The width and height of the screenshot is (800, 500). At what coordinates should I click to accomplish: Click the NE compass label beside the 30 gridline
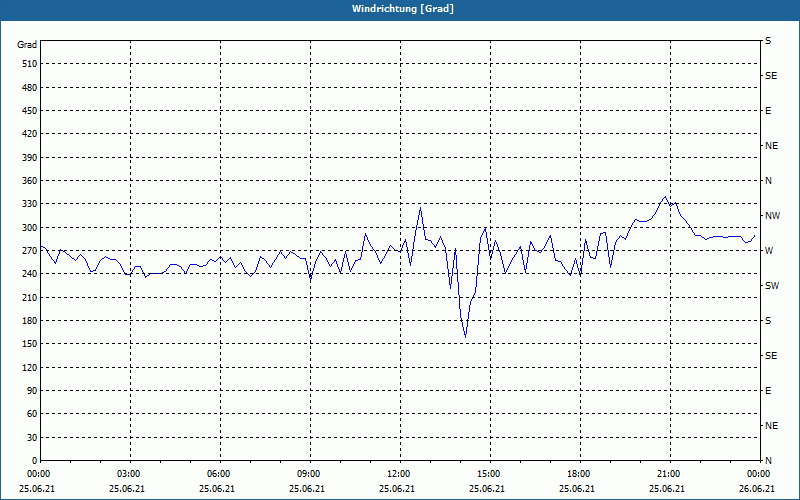coord(771,426)
